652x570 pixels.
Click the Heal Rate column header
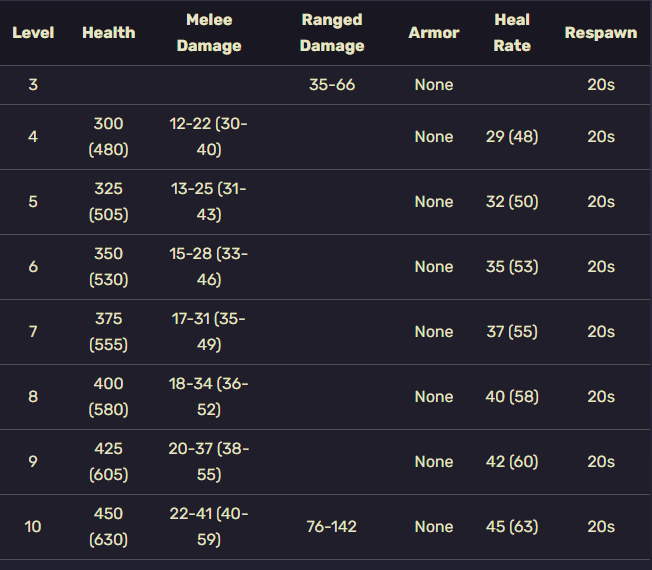(512, 33)
